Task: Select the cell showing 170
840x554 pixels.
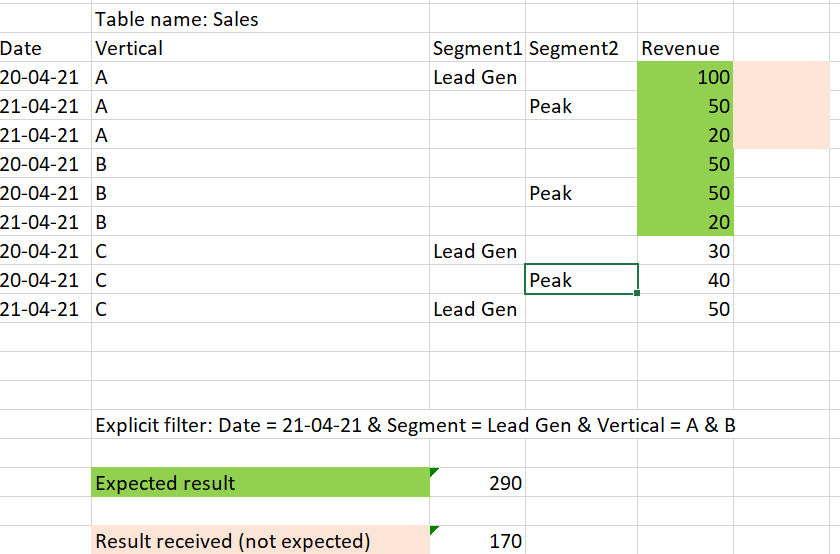Action: [477, 540]
